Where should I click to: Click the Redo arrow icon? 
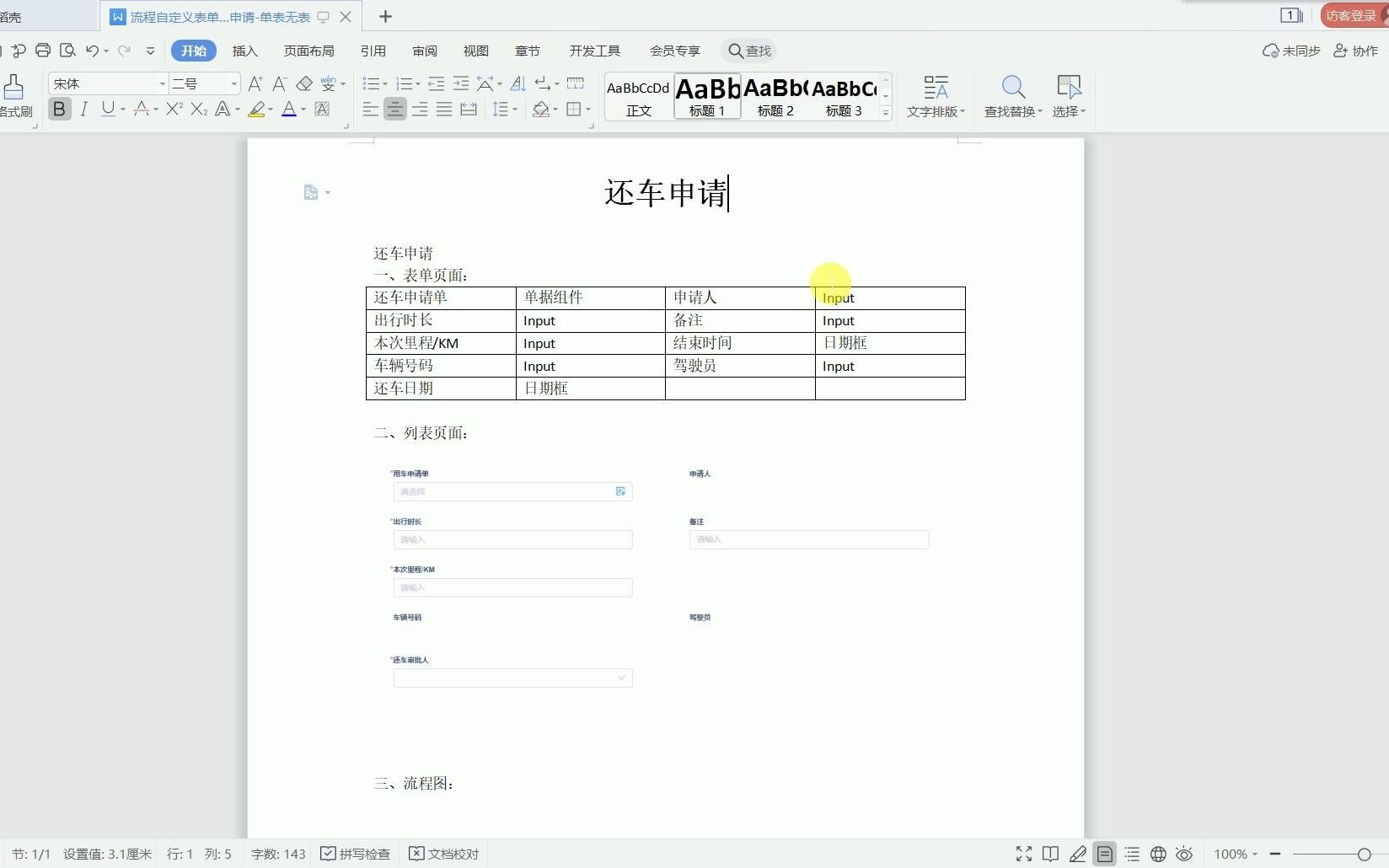[x=124, y=51]
